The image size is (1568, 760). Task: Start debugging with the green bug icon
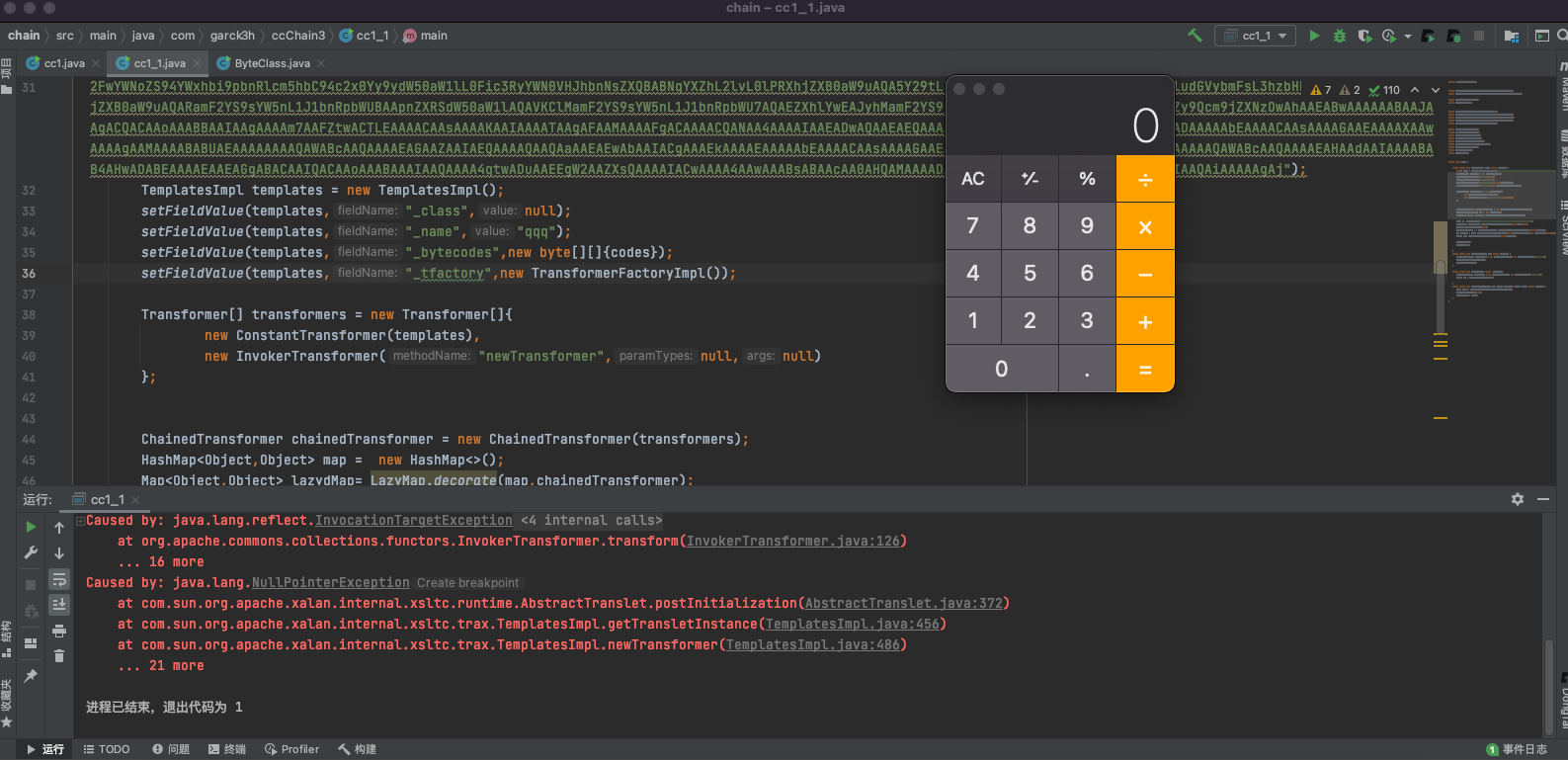pos(1340,36)
